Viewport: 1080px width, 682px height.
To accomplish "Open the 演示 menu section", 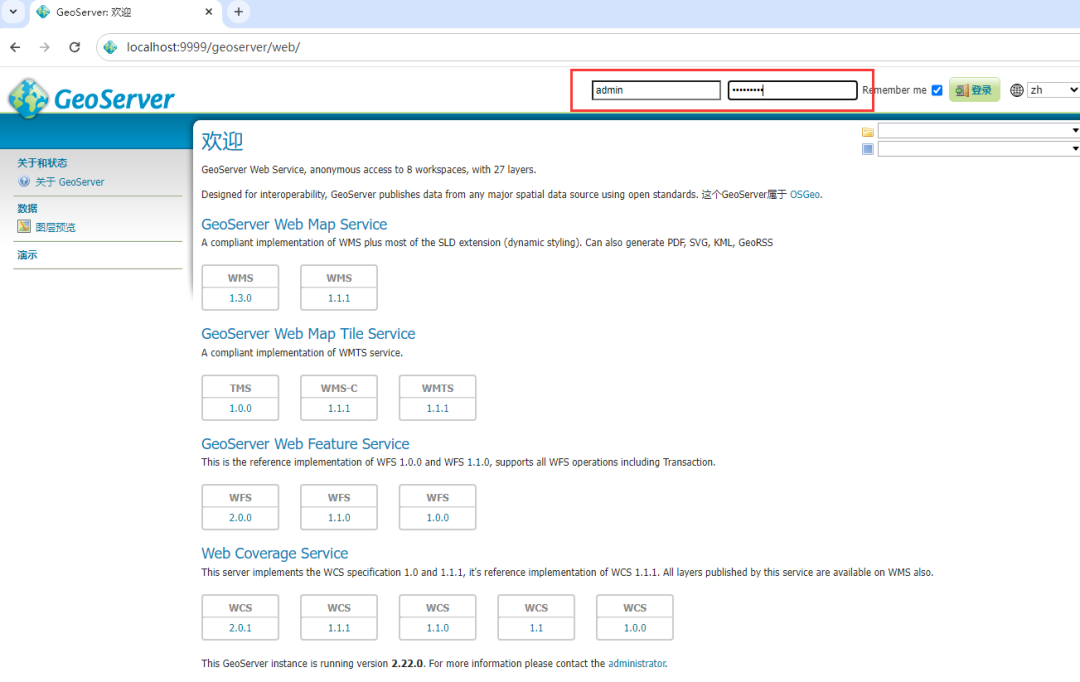I will 27,255.
